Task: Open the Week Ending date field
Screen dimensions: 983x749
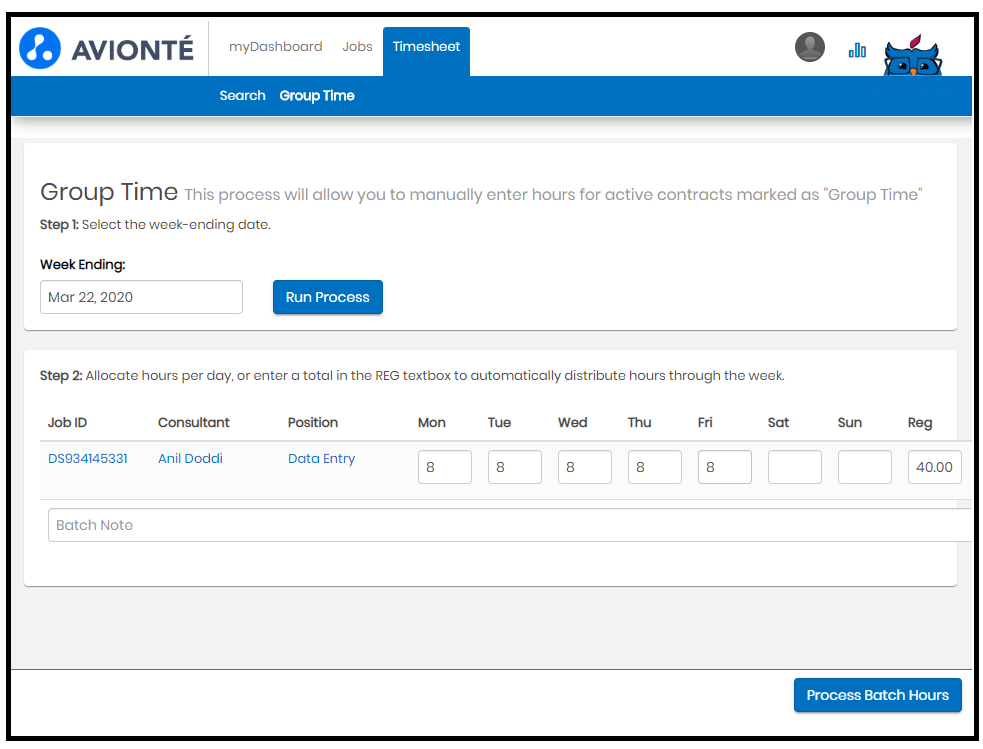Action: pyautogui.click(x=141, y=297)
